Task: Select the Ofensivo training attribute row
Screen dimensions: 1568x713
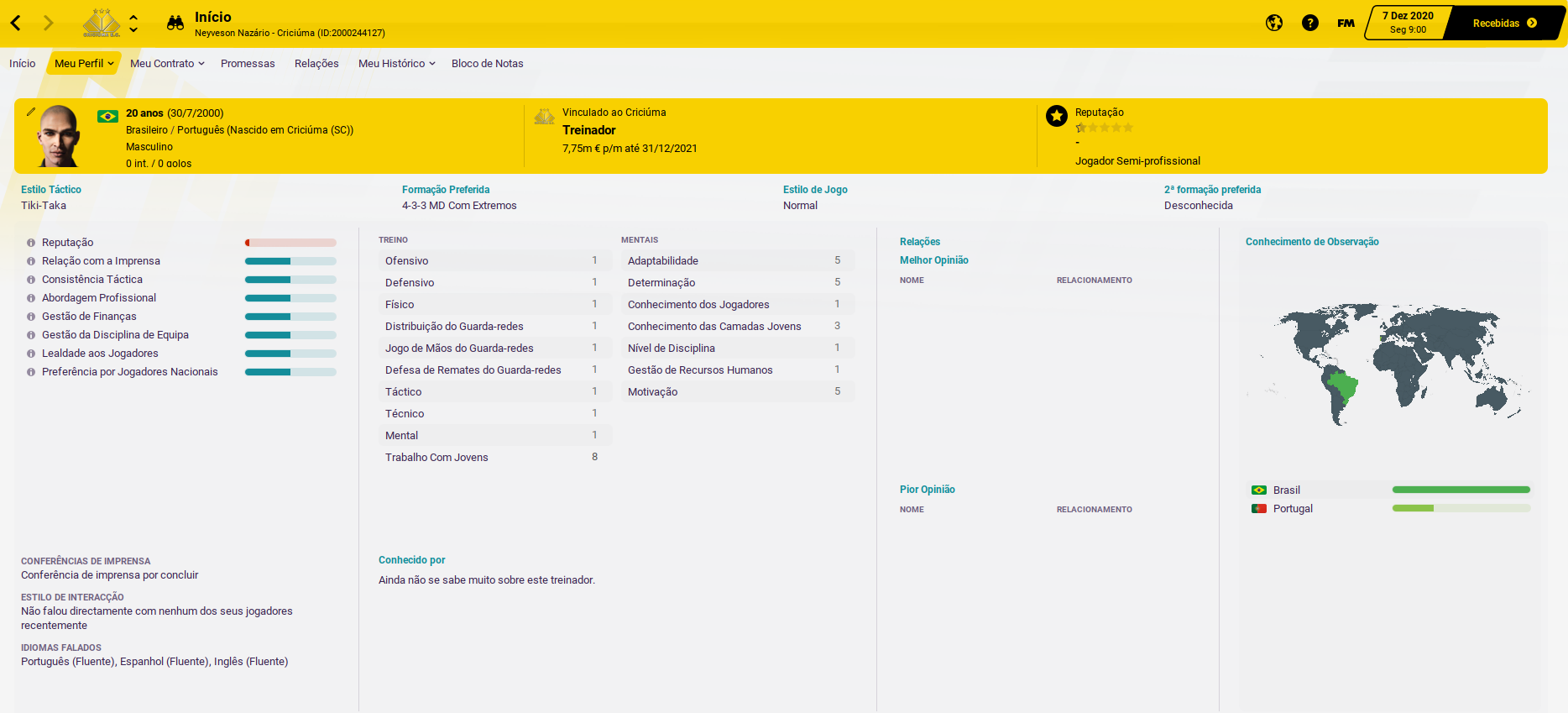Action: (x=495, y=260)
